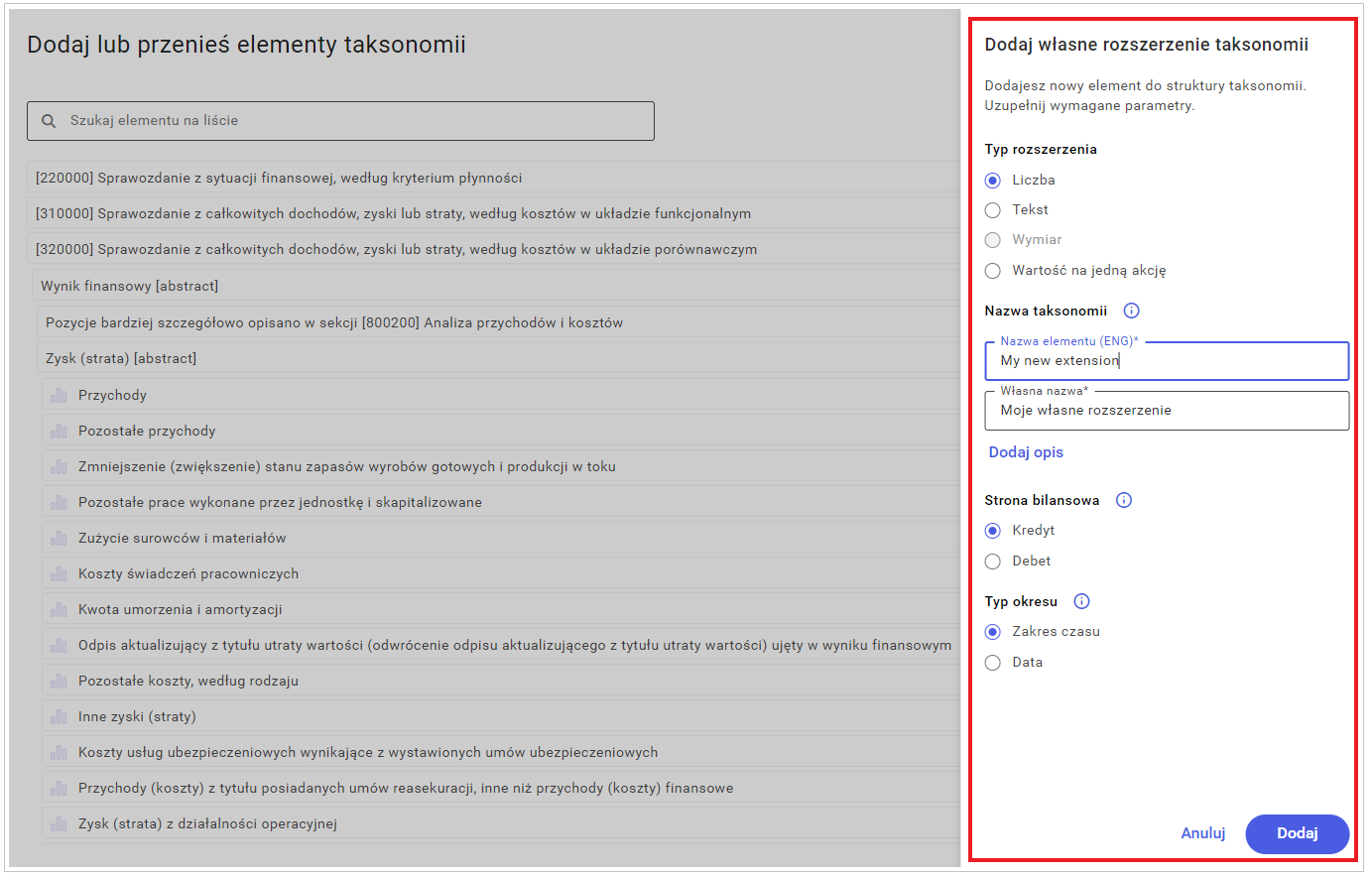Click chart icon beside Zużycie surowców i materiałów
1372x877 pixels.
pyautogui.click(x=59, y=539)
